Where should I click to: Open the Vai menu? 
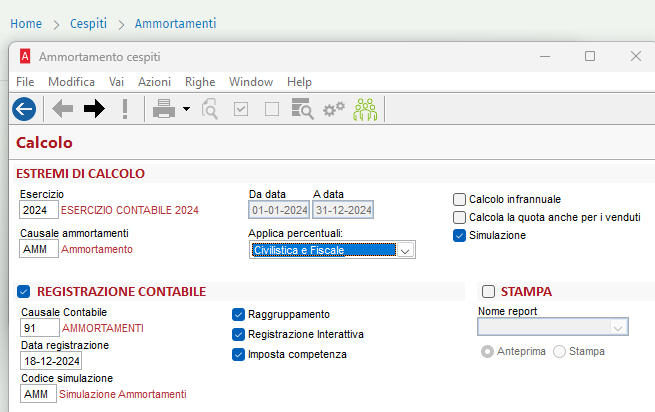116,82
